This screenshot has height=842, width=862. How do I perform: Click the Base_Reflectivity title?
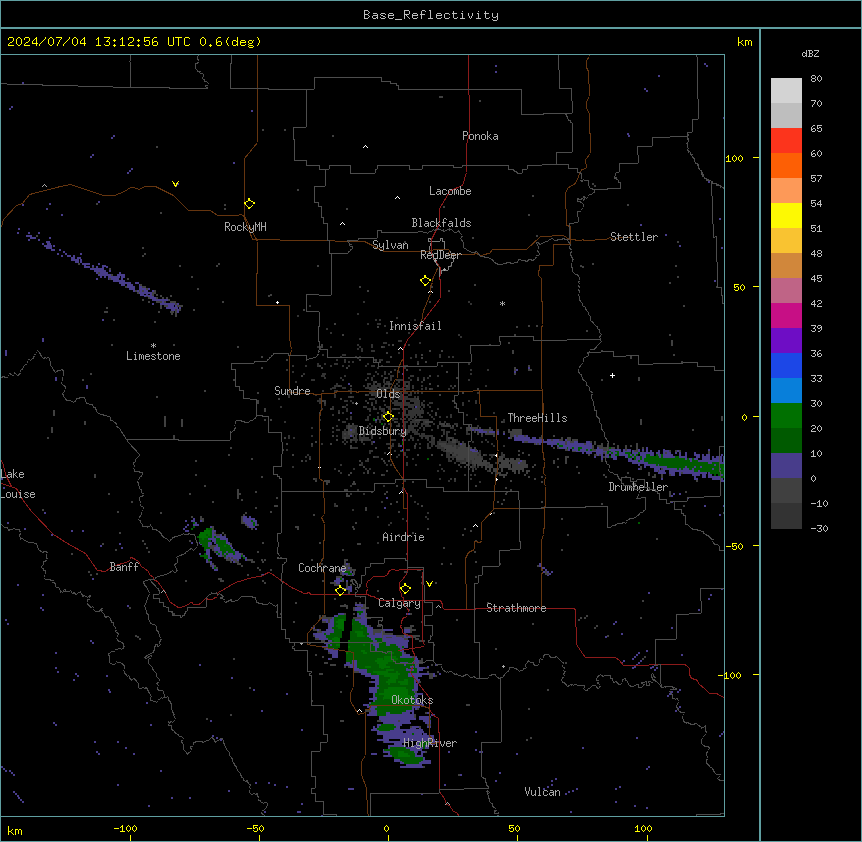(431, 15)
